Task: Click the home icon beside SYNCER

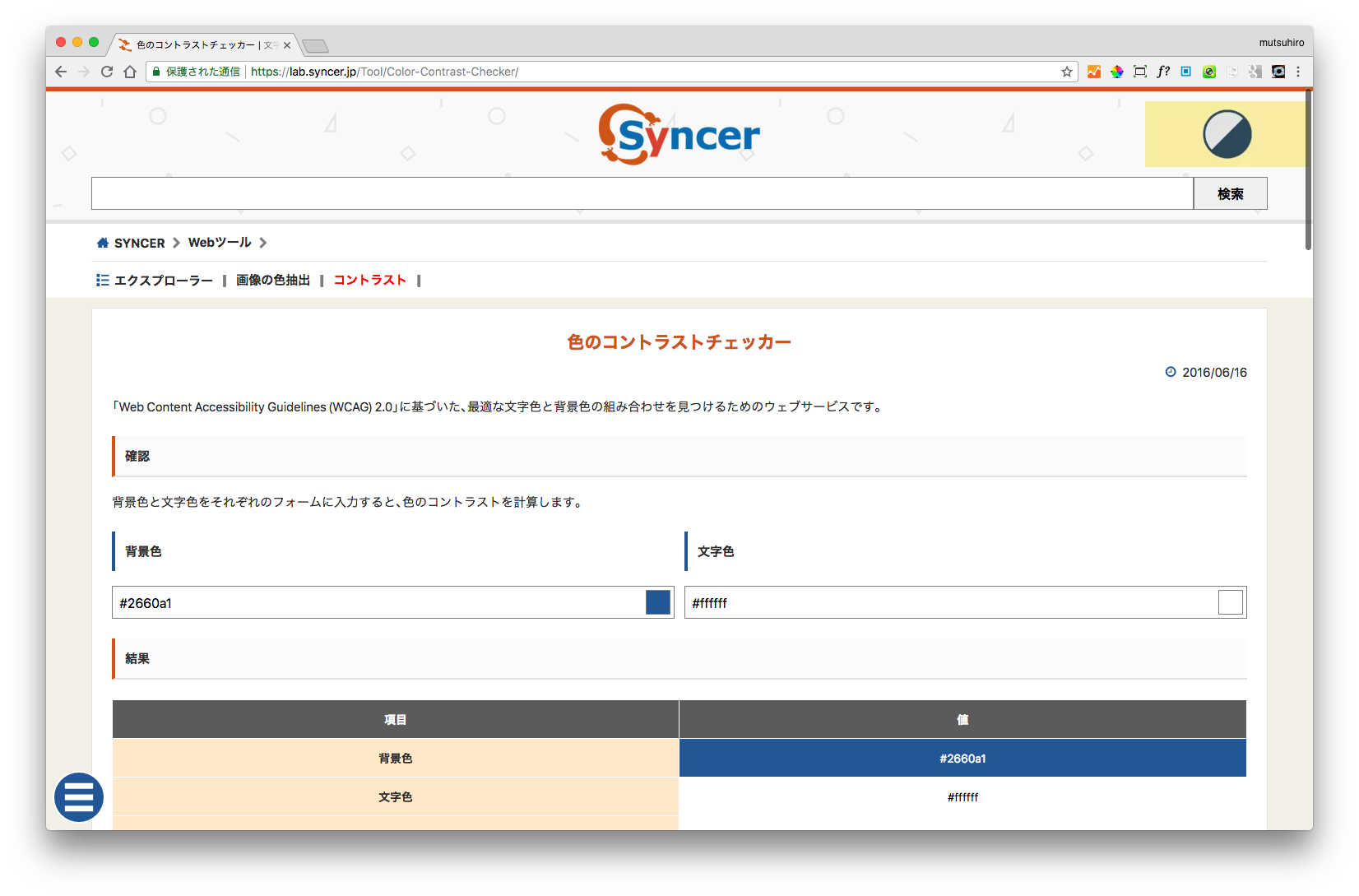Action: pyautogui.click(x=103, y=243)
